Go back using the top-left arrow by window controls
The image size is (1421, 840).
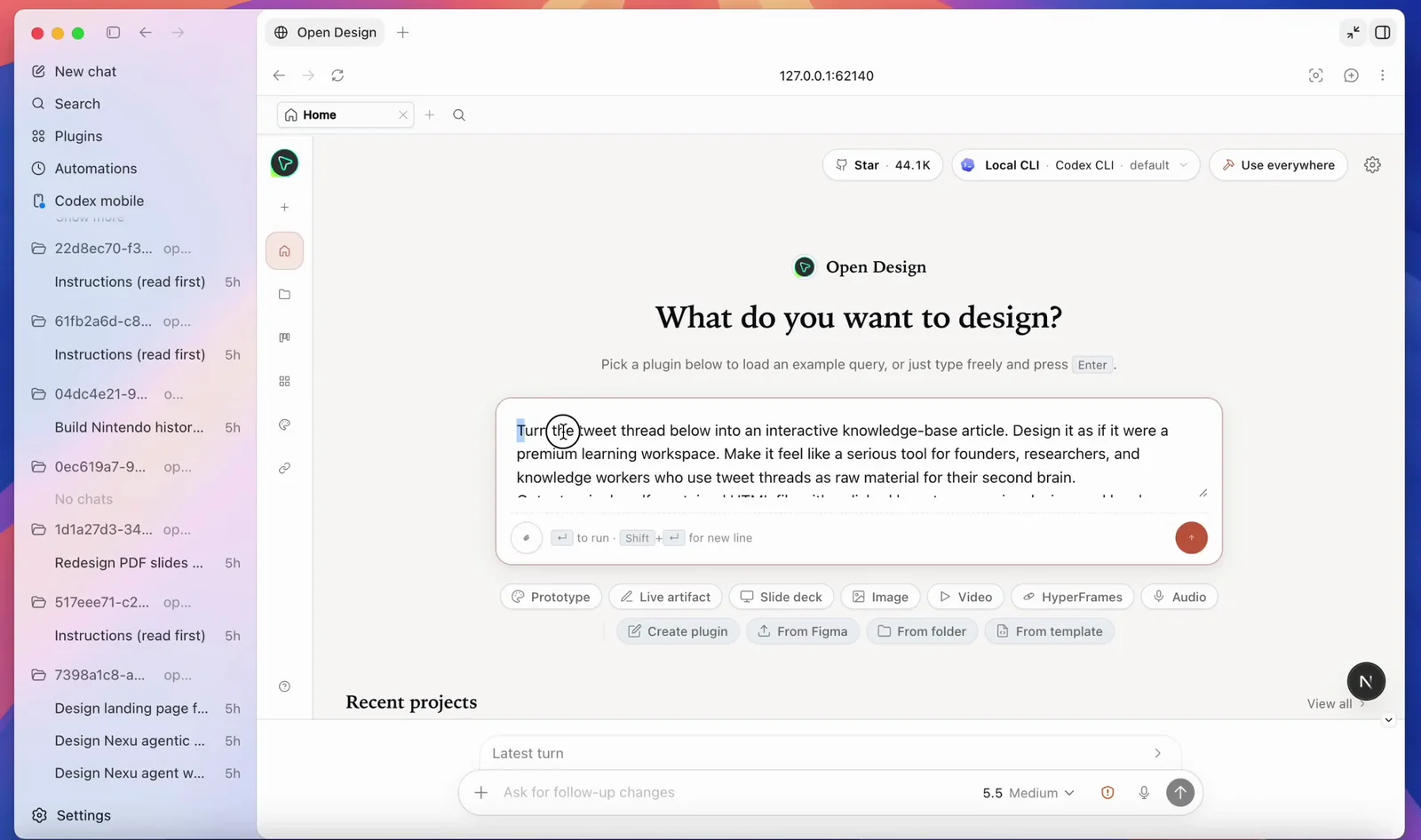point(146,33)
